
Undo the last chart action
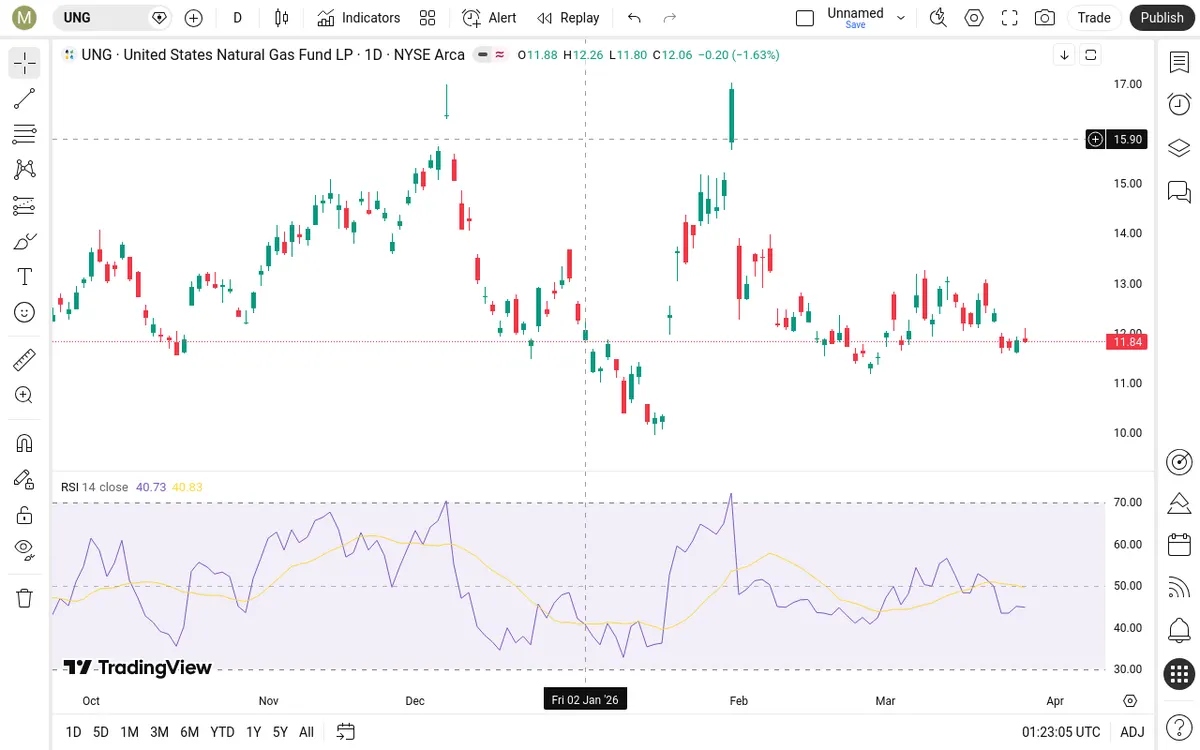634,18
